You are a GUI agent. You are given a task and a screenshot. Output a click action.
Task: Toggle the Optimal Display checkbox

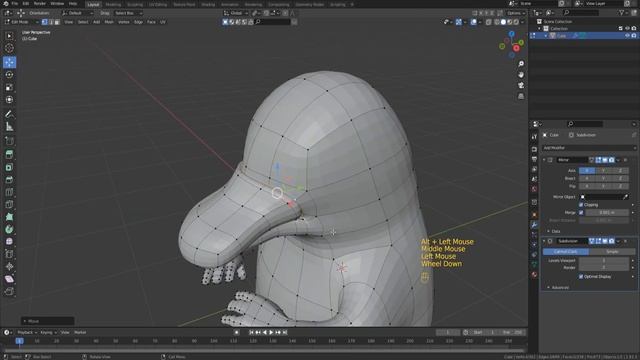click(581, 277)
